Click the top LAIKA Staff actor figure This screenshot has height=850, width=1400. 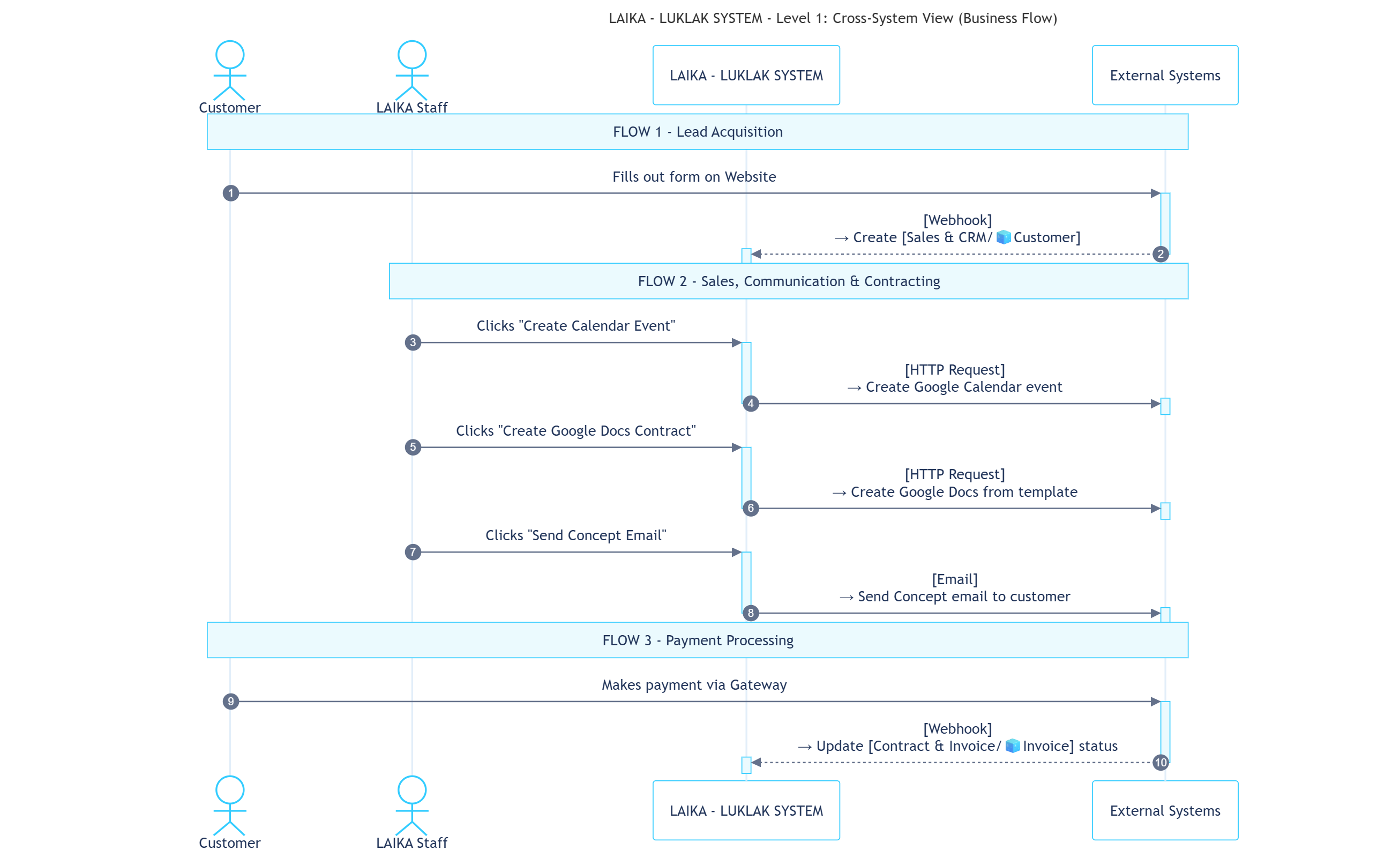412,70
